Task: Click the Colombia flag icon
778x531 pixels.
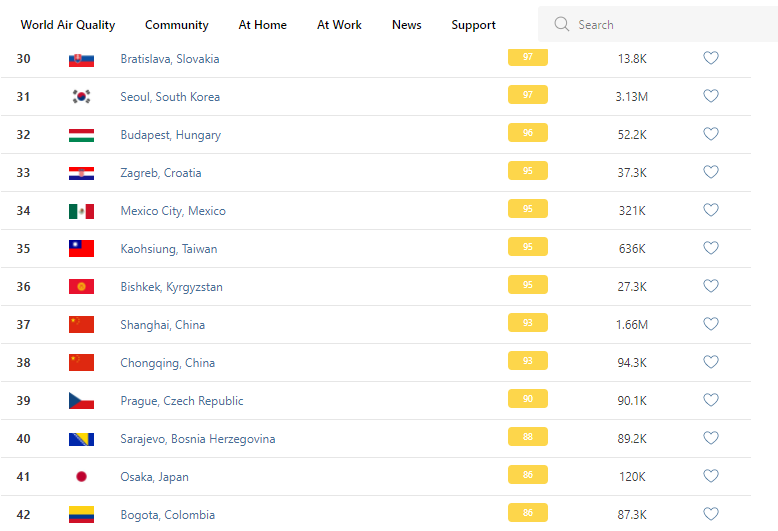Action: click(81, 515)
